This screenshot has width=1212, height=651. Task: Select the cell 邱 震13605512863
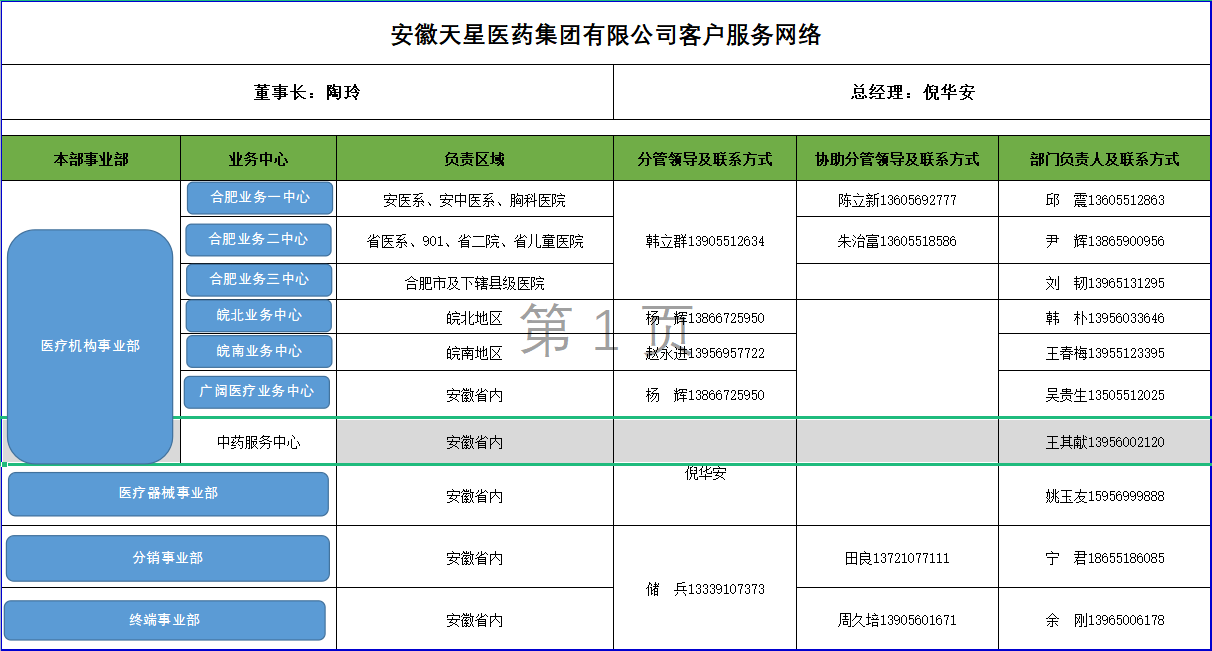(1105, 200)
